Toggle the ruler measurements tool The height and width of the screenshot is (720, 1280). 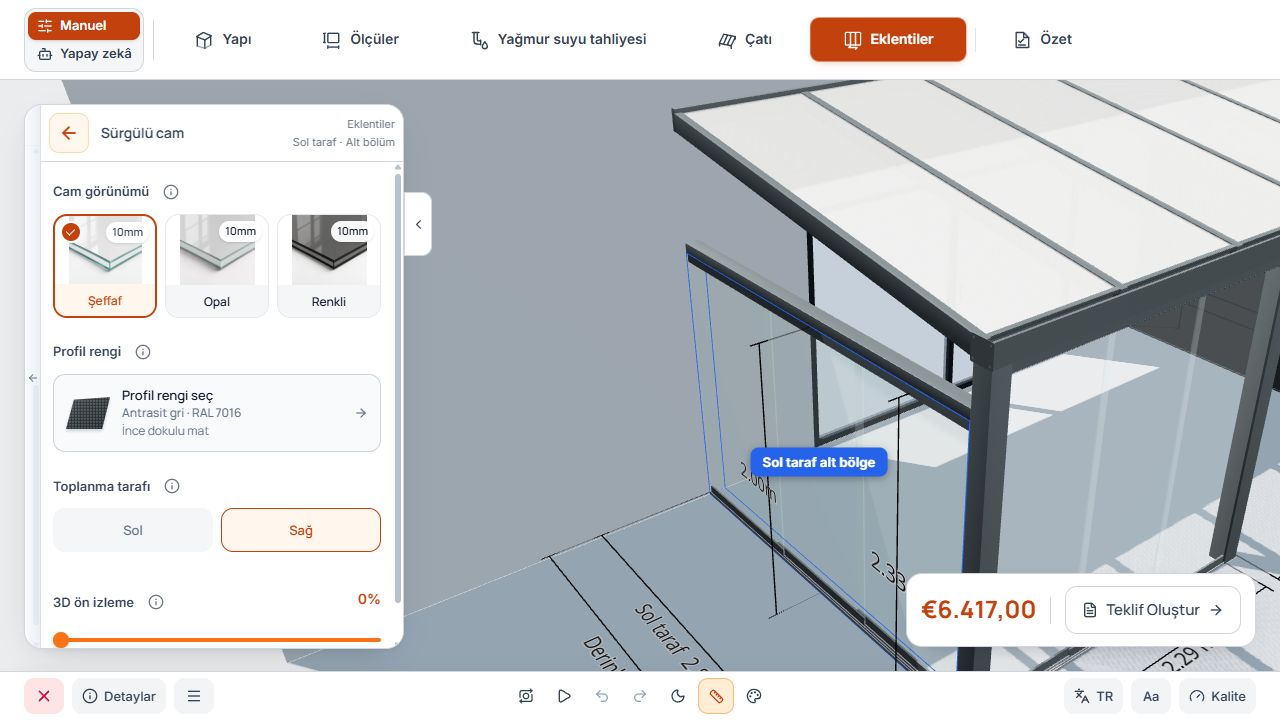[716, 696]
